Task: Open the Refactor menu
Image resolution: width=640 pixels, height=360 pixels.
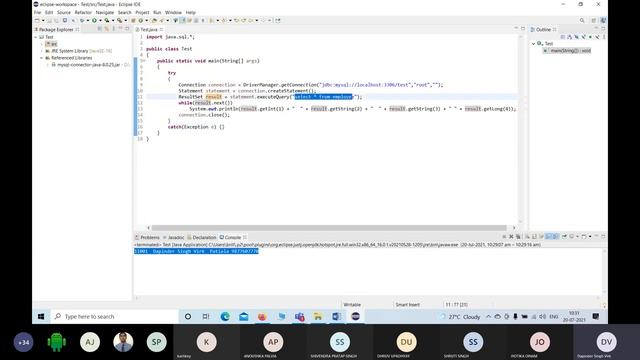Action: (x=83, y=13)
